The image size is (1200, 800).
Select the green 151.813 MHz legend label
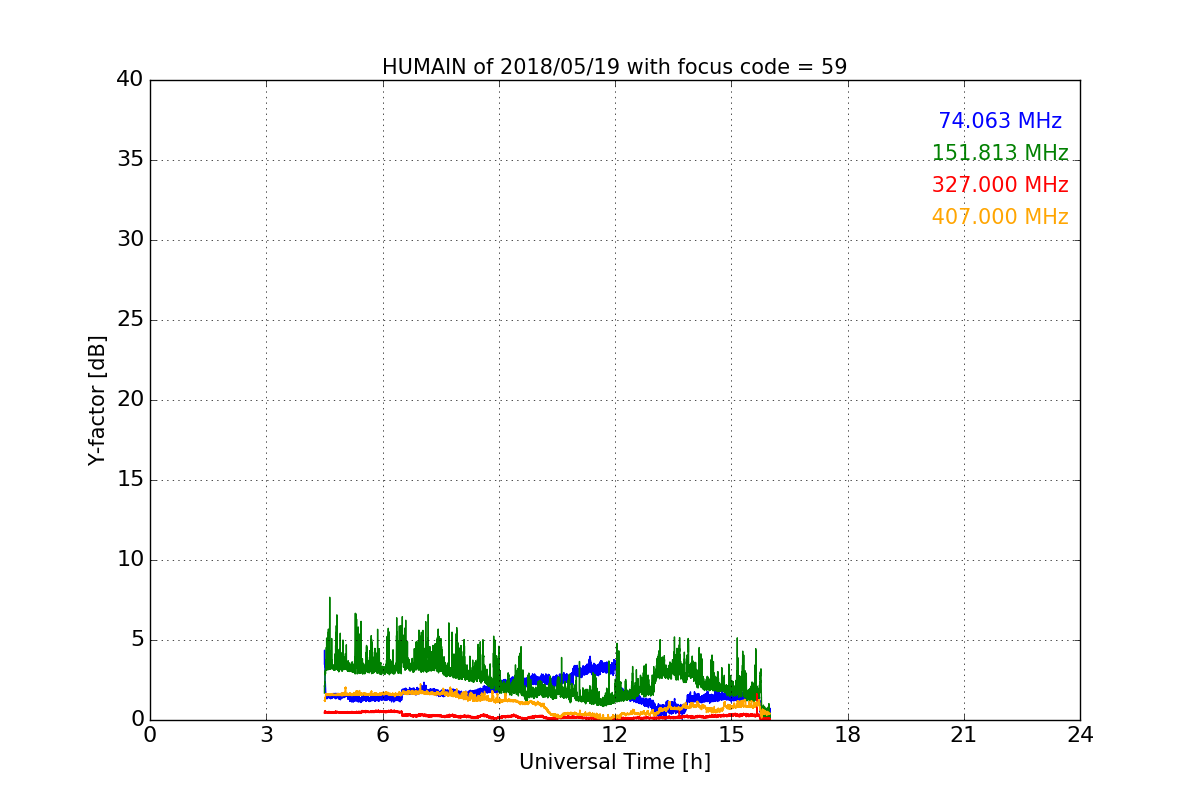[1000, 153]
